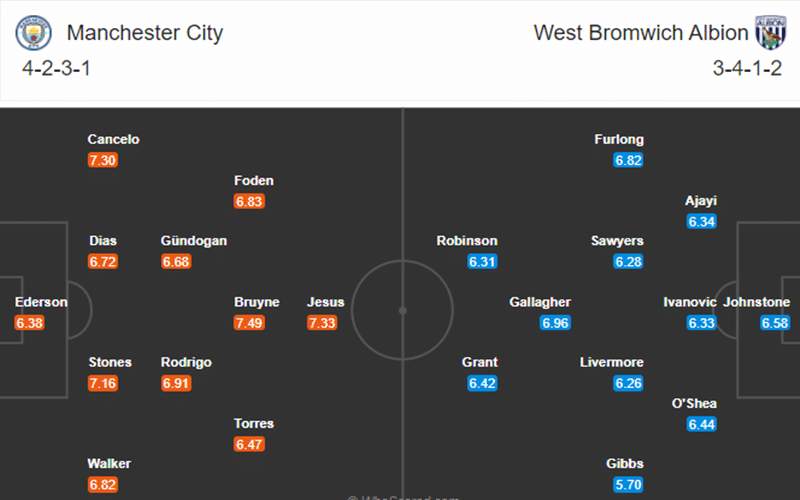
Task: Select Gallagher's 6.96 rating badge
Action: coord(555,323)
